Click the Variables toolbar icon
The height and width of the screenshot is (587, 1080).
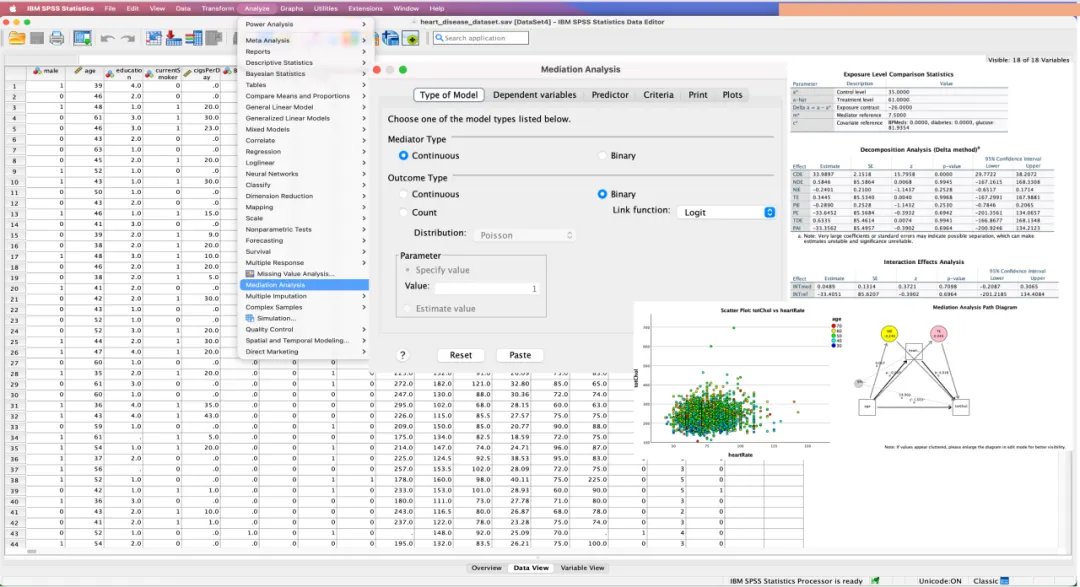[194, 38]
